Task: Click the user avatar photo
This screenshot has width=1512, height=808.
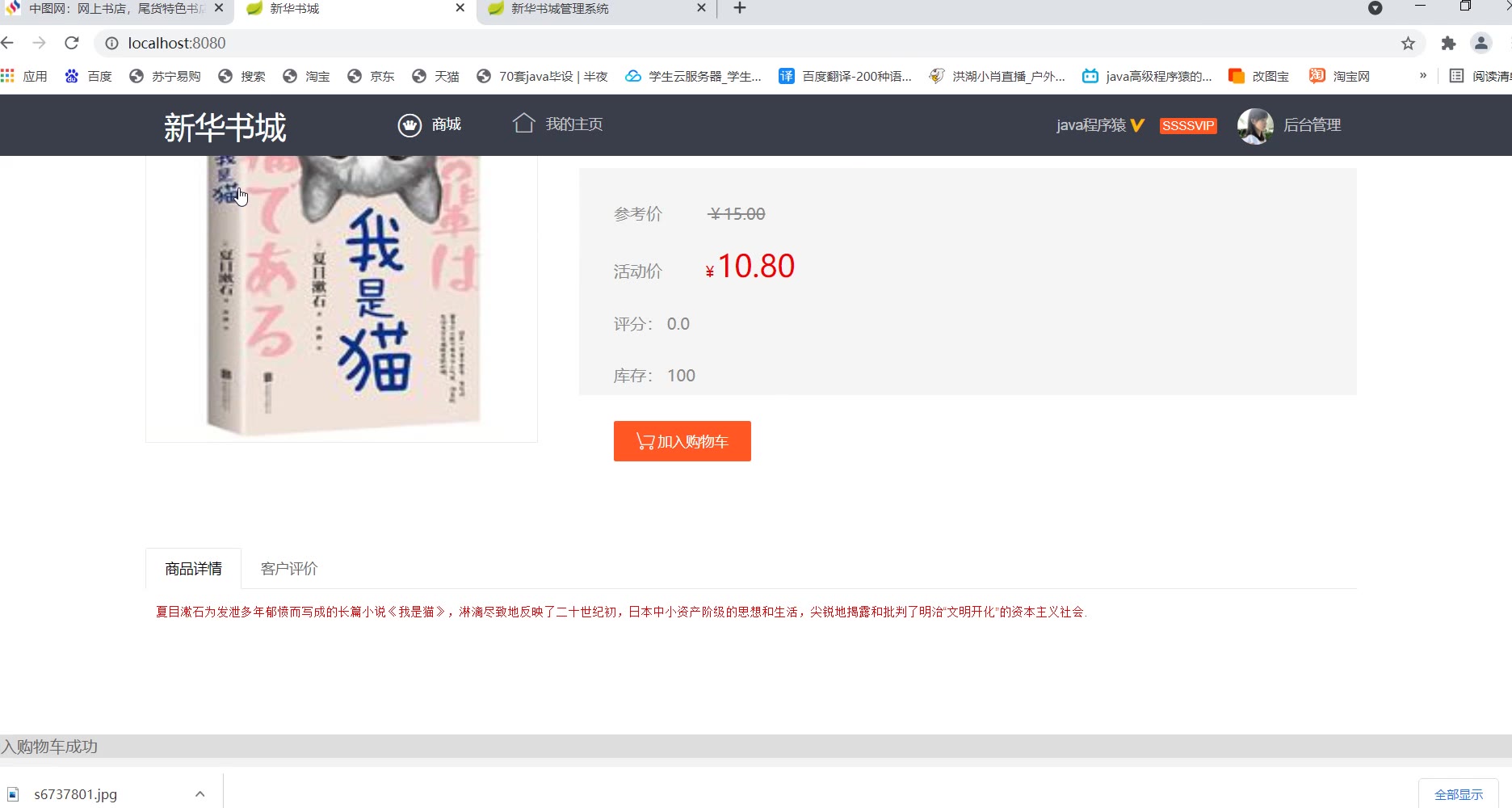Action: pyautogui.click(x=1255, y=126)
